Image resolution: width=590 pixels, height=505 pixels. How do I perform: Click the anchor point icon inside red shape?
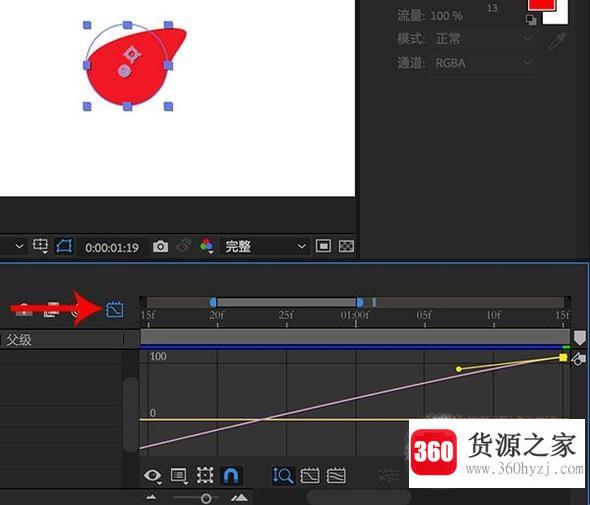[132, 55]
